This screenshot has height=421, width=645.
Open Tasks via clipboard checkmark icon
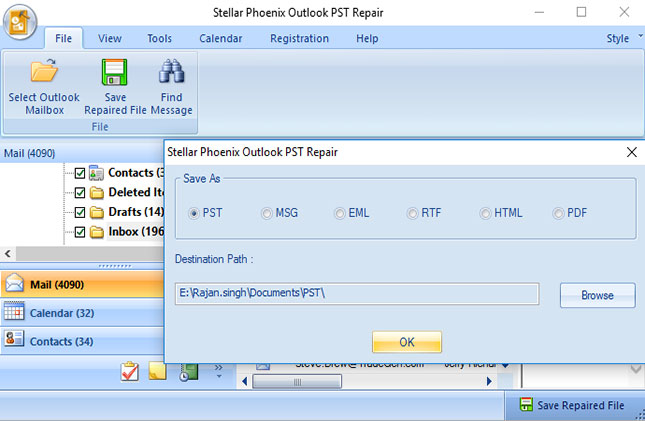pyautogui.click(x=130, y=371)
